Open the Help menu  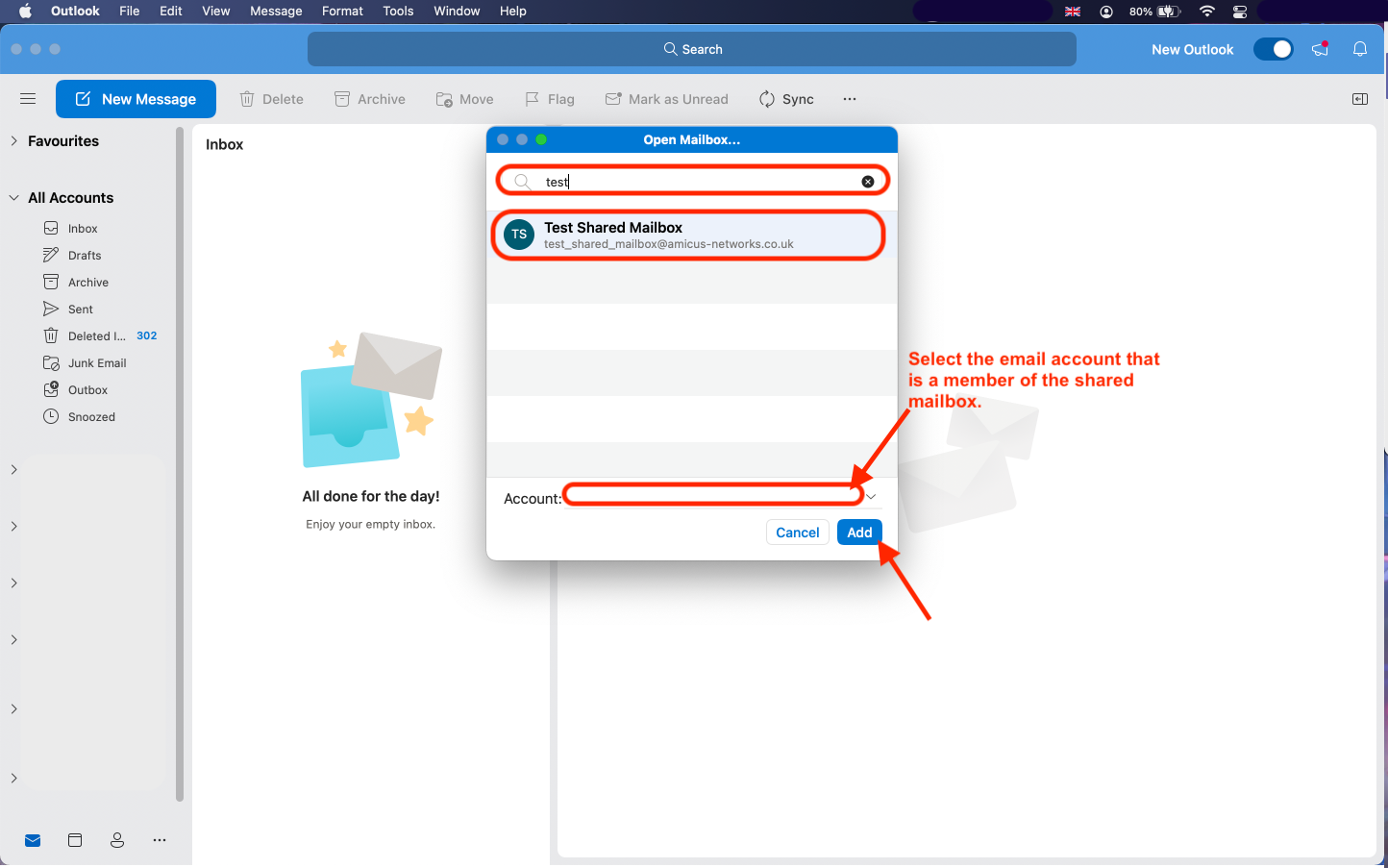[x=513, y=12]
